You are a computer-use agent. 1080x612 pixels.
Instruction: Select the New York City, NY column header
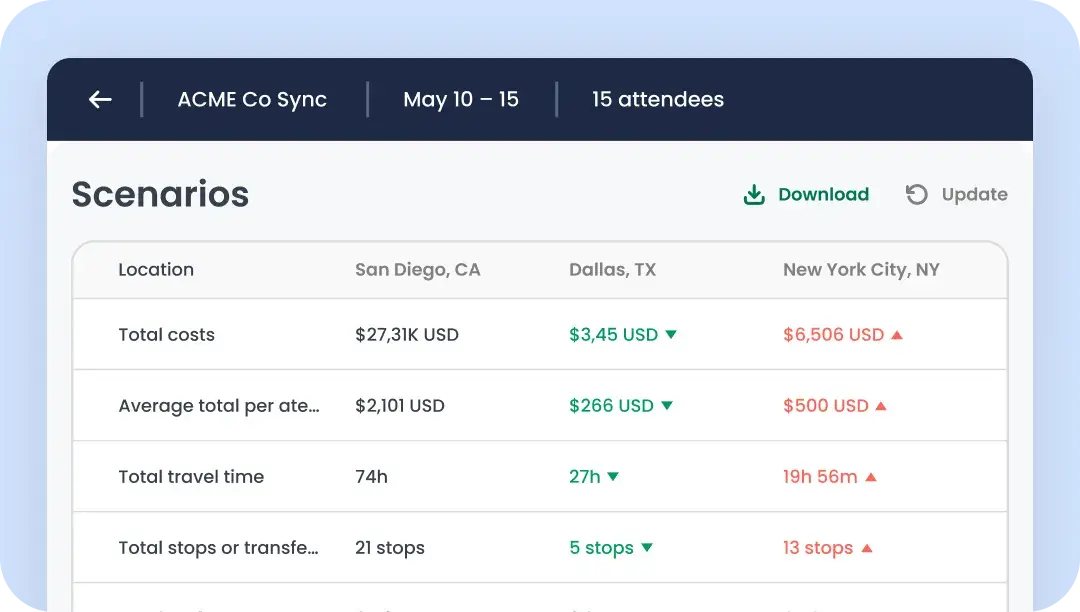(x=861, y=270)
